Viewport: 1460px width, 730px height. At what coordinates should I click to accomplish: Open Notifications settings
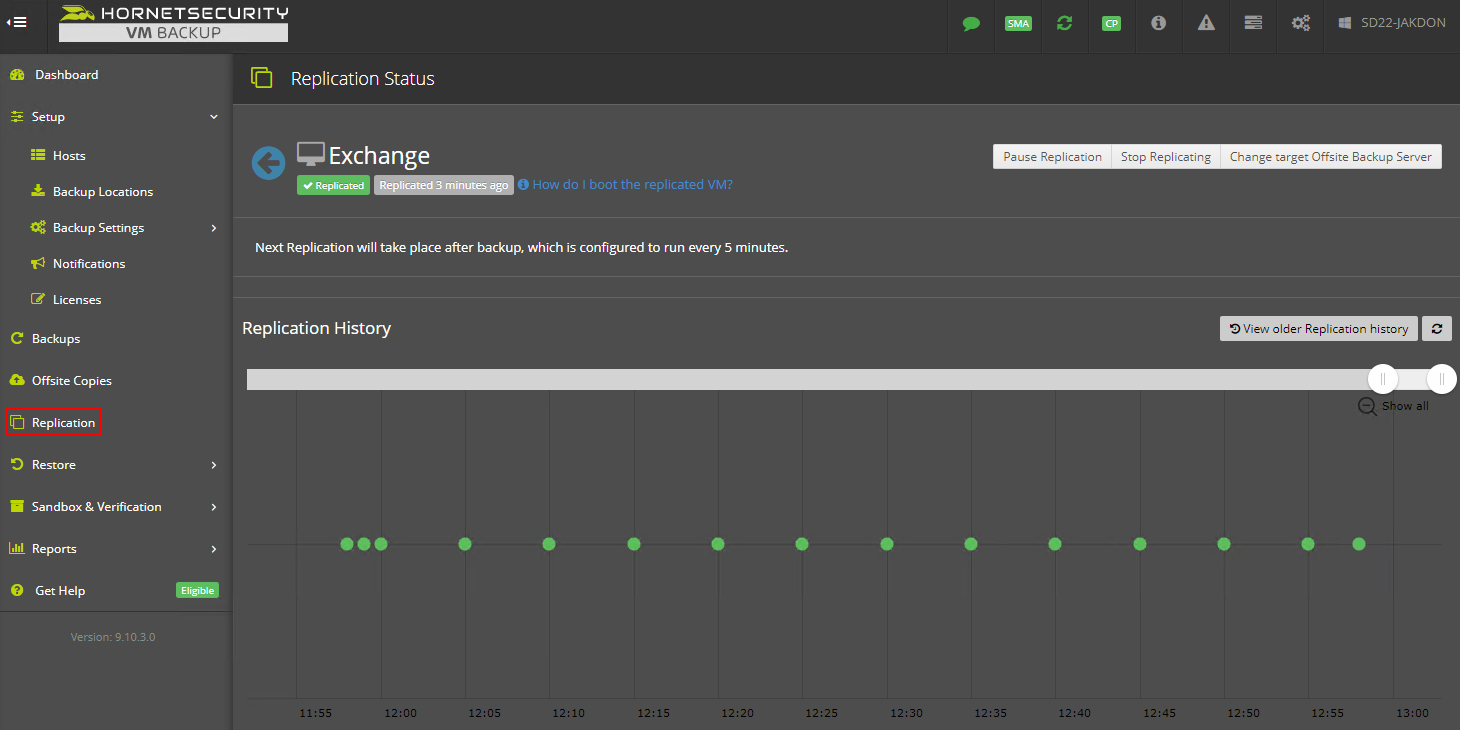(x=89, y=264)
